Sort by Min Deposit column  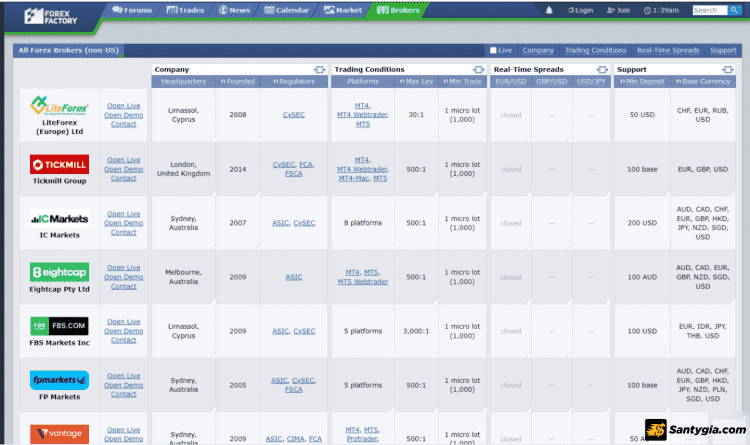coord(642,81)
